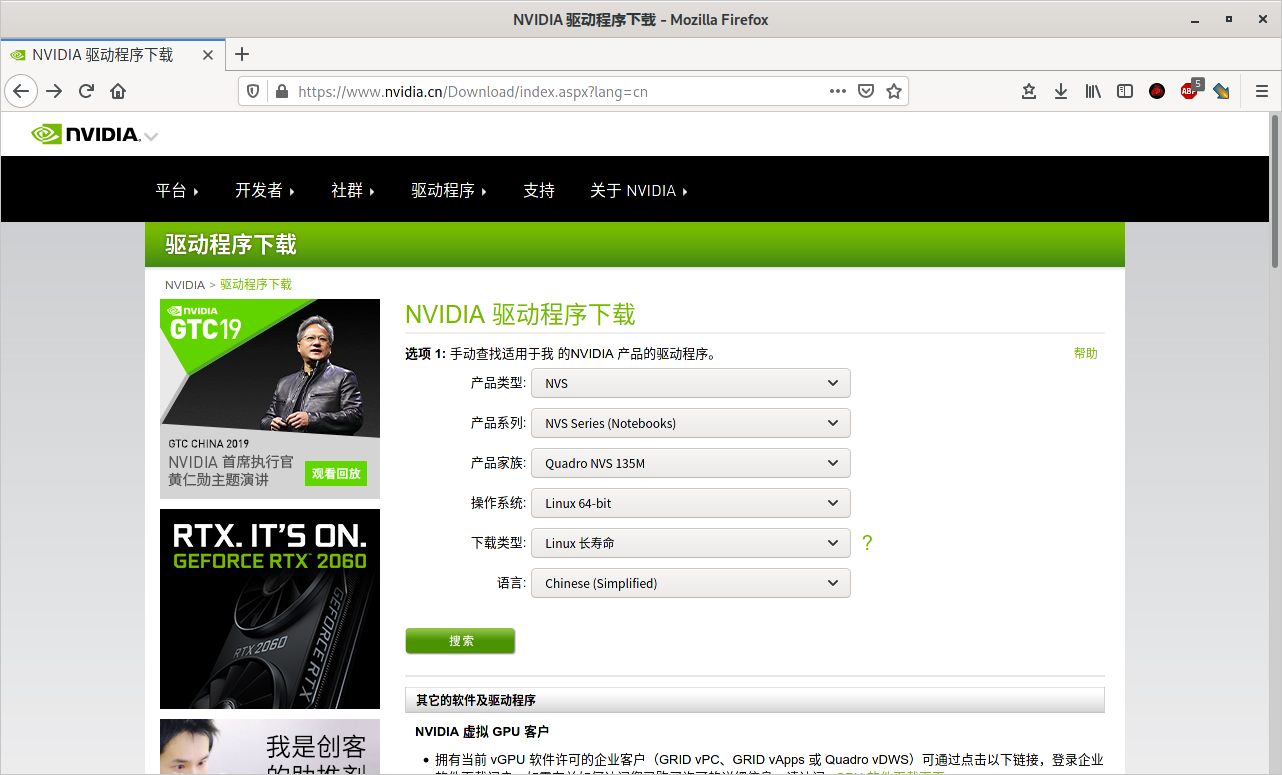The width and height of the screenshot is (1282, 775).
Task: Click NVIDIA breadcrumb link
Action: click(x=185, y=285)
